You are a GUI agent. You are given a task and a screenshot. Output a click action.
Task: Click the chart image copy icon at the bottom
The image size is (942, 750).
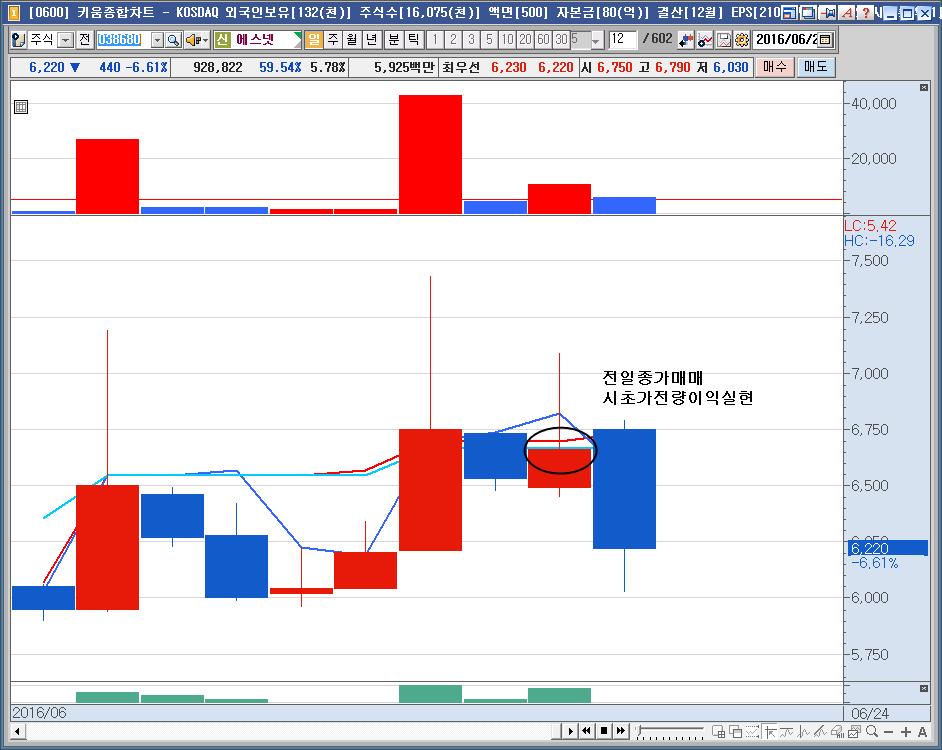click(x=854, y=731)
